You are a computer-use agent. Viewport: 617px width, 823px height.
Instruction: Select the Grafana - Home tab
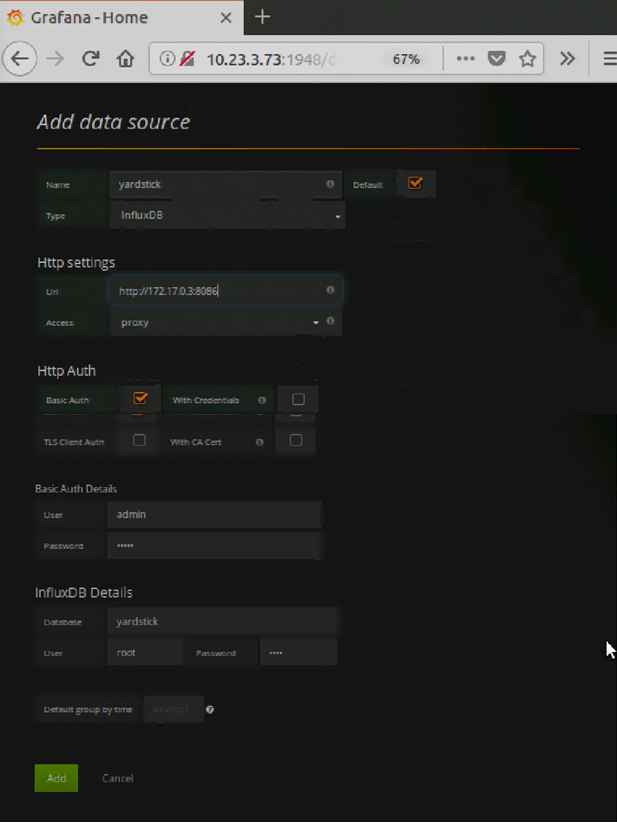click(x=122, y=18)
